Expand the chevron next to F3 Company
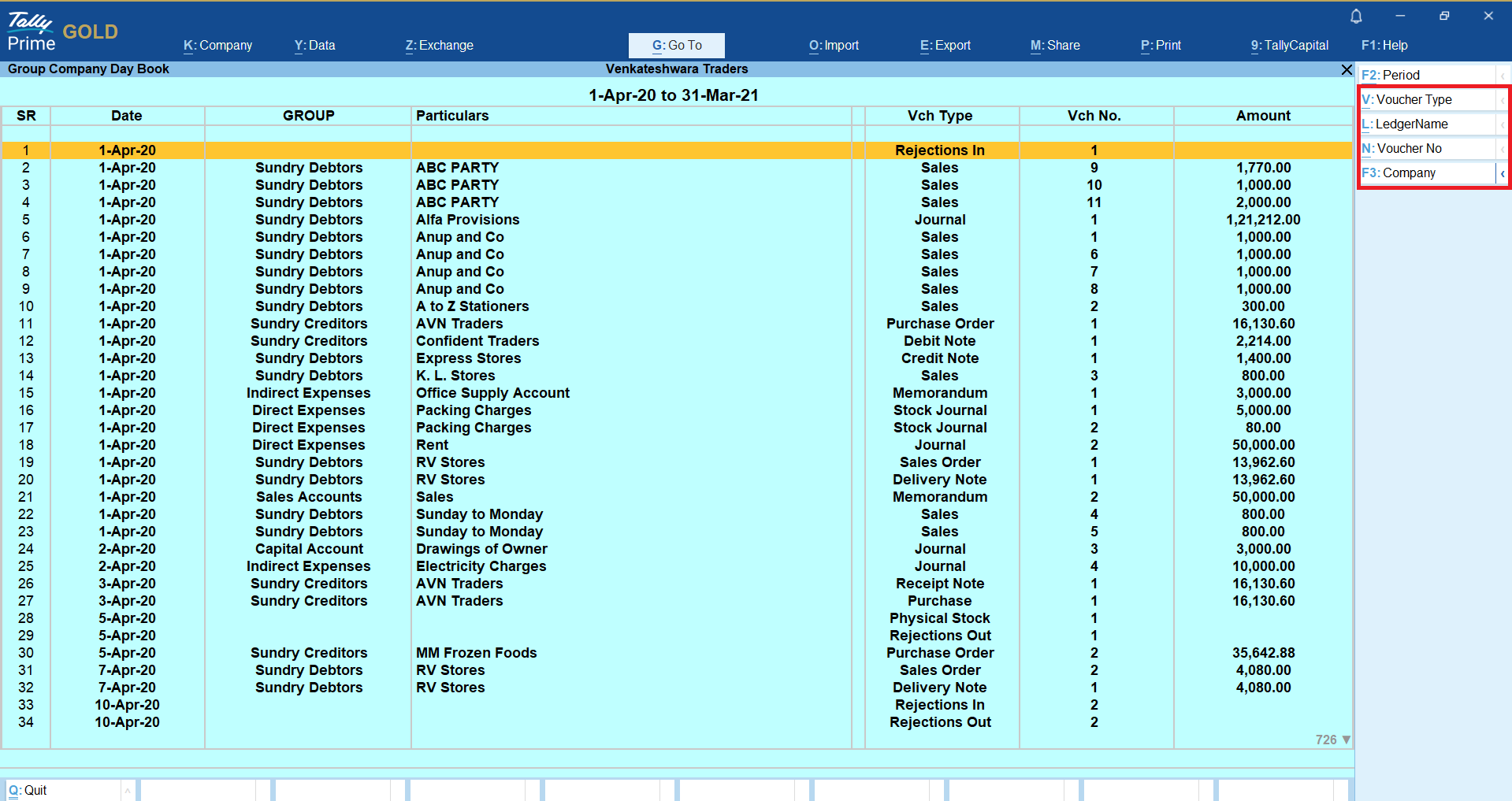Screen dimensions: 1512x801 coord(1503,173)
